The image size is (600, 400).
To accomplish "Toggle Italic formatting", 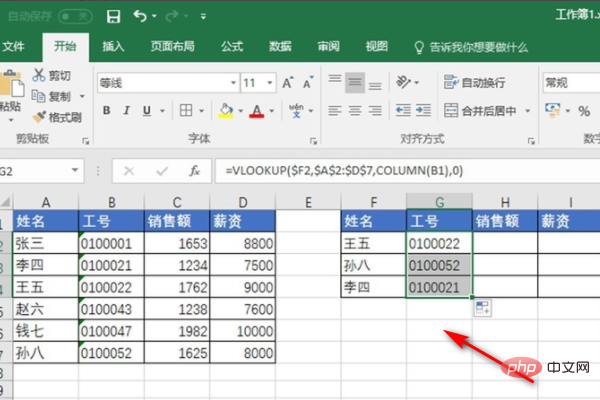I will [127, 111].
